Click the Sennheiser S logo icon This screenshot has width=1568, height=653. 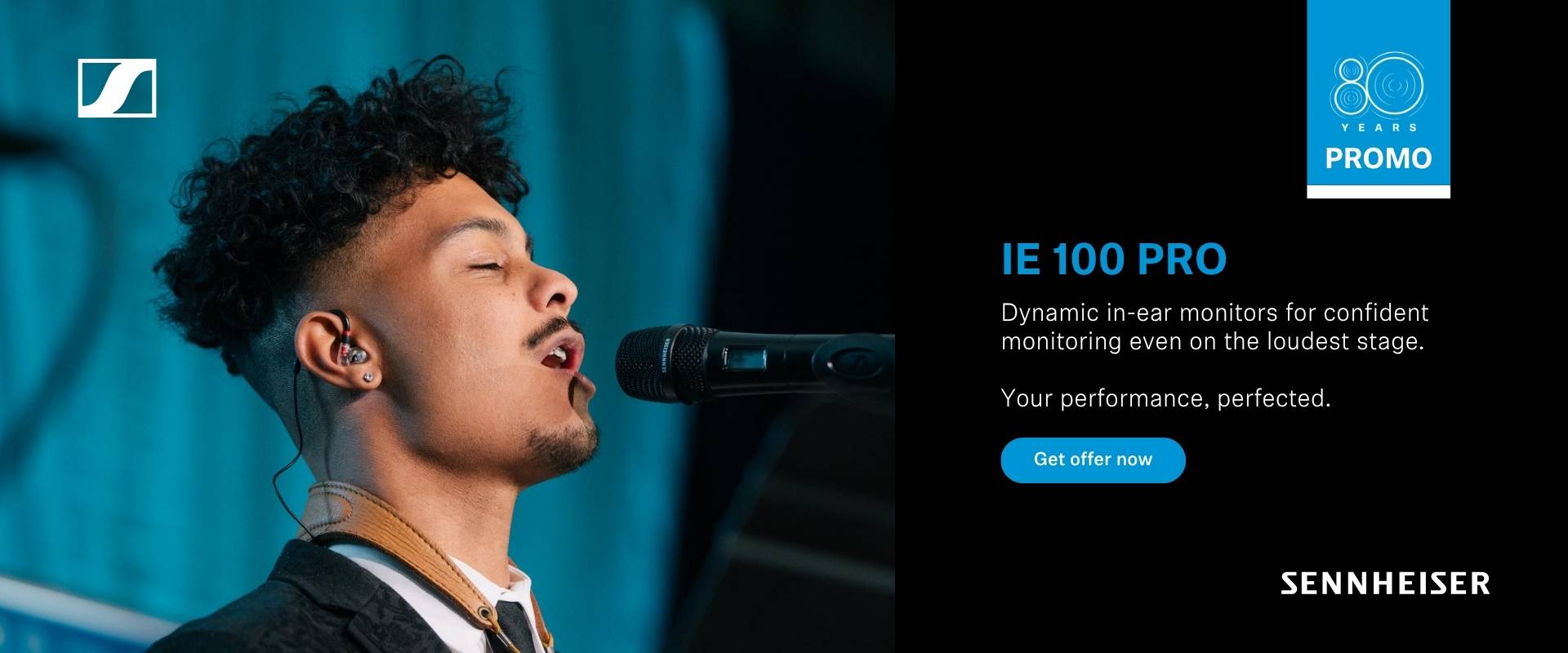coord(117,88)
